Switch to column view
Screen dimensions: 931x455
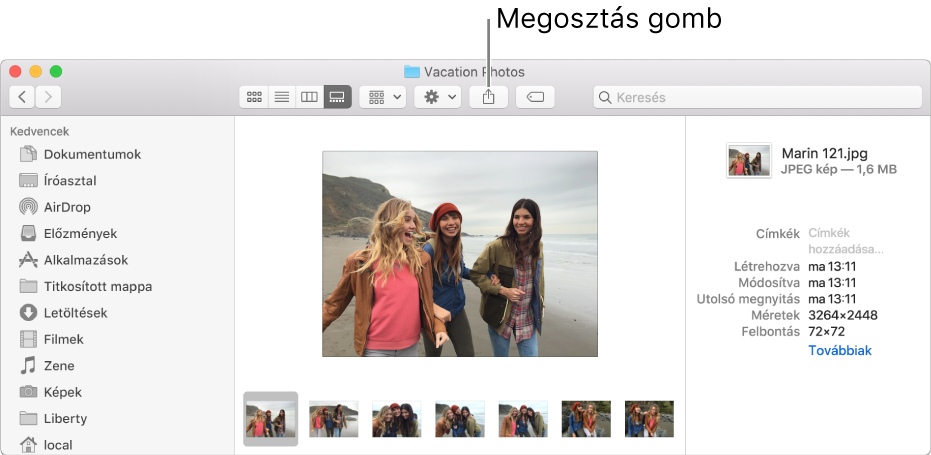(310, 97)
